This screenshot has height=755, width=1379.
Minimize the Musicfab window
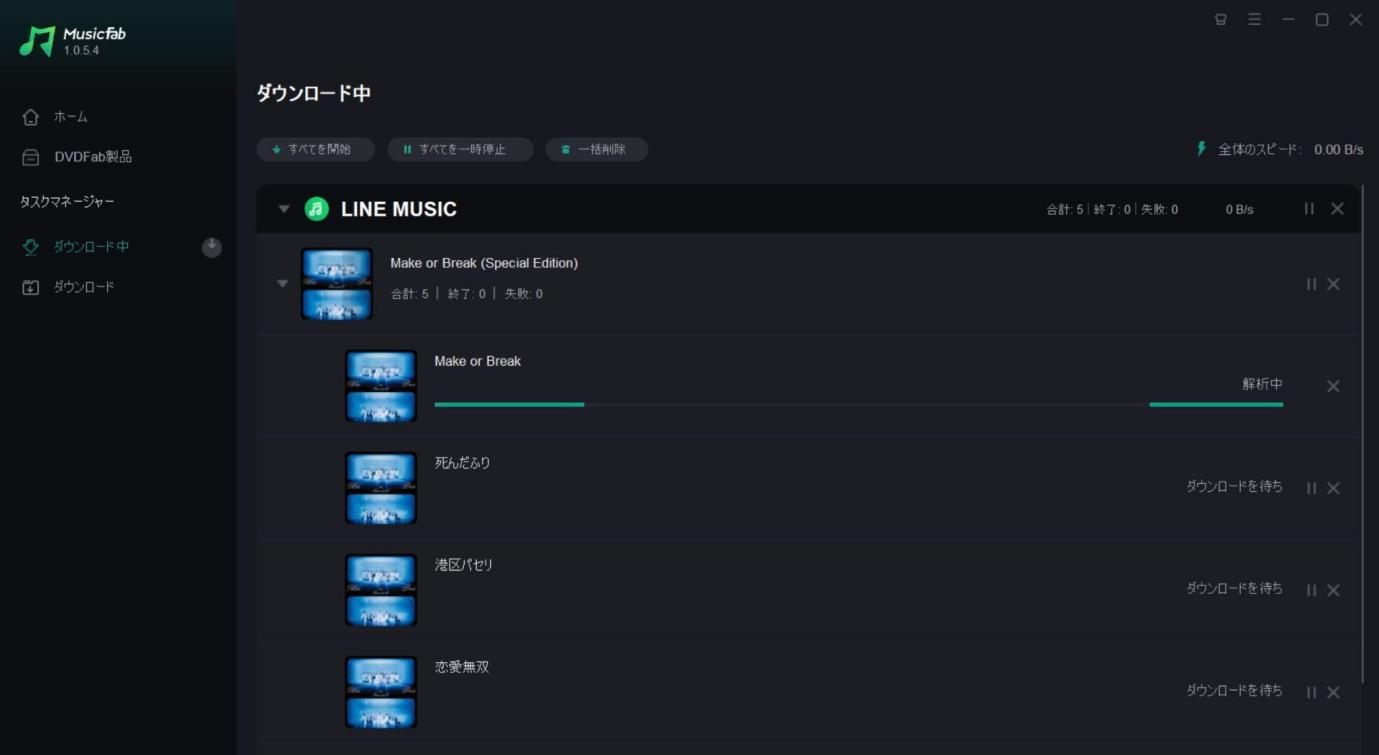(x=1288, y=19)
